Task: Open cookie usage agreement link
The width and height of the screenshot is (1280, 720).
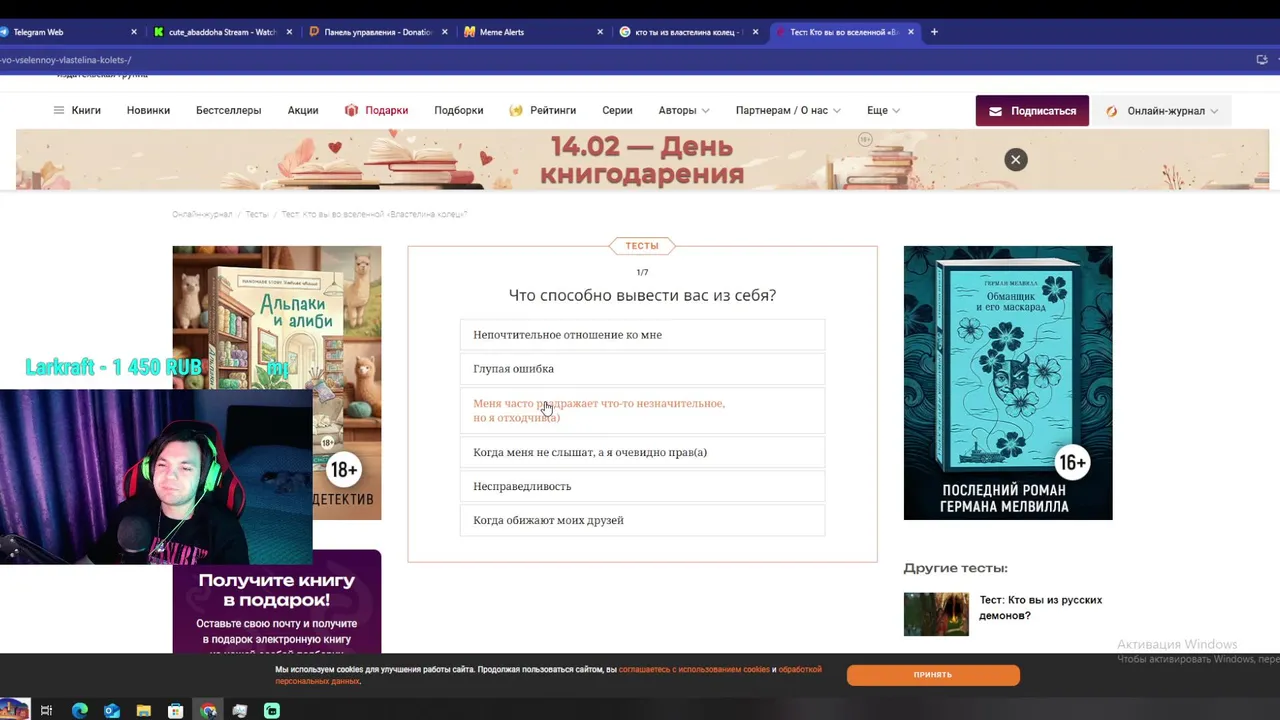Action: (x=694, y=669)
